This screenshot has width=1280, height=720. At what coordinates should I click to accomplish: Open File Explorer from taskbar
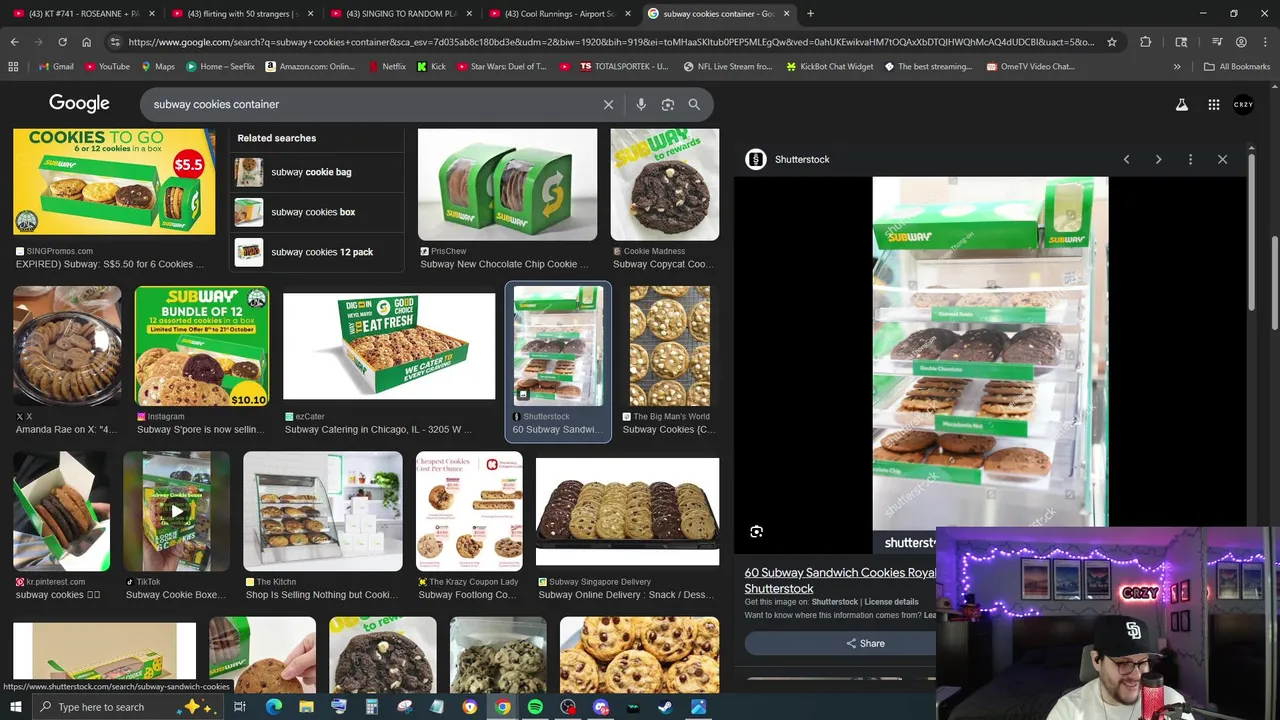pos(306,707)
